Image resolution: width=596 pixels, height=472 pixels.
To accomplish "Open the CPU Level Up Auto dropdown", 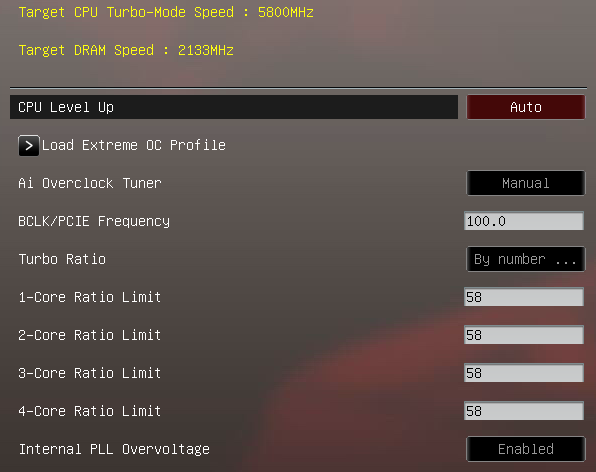I will click(x=526, y=107).
